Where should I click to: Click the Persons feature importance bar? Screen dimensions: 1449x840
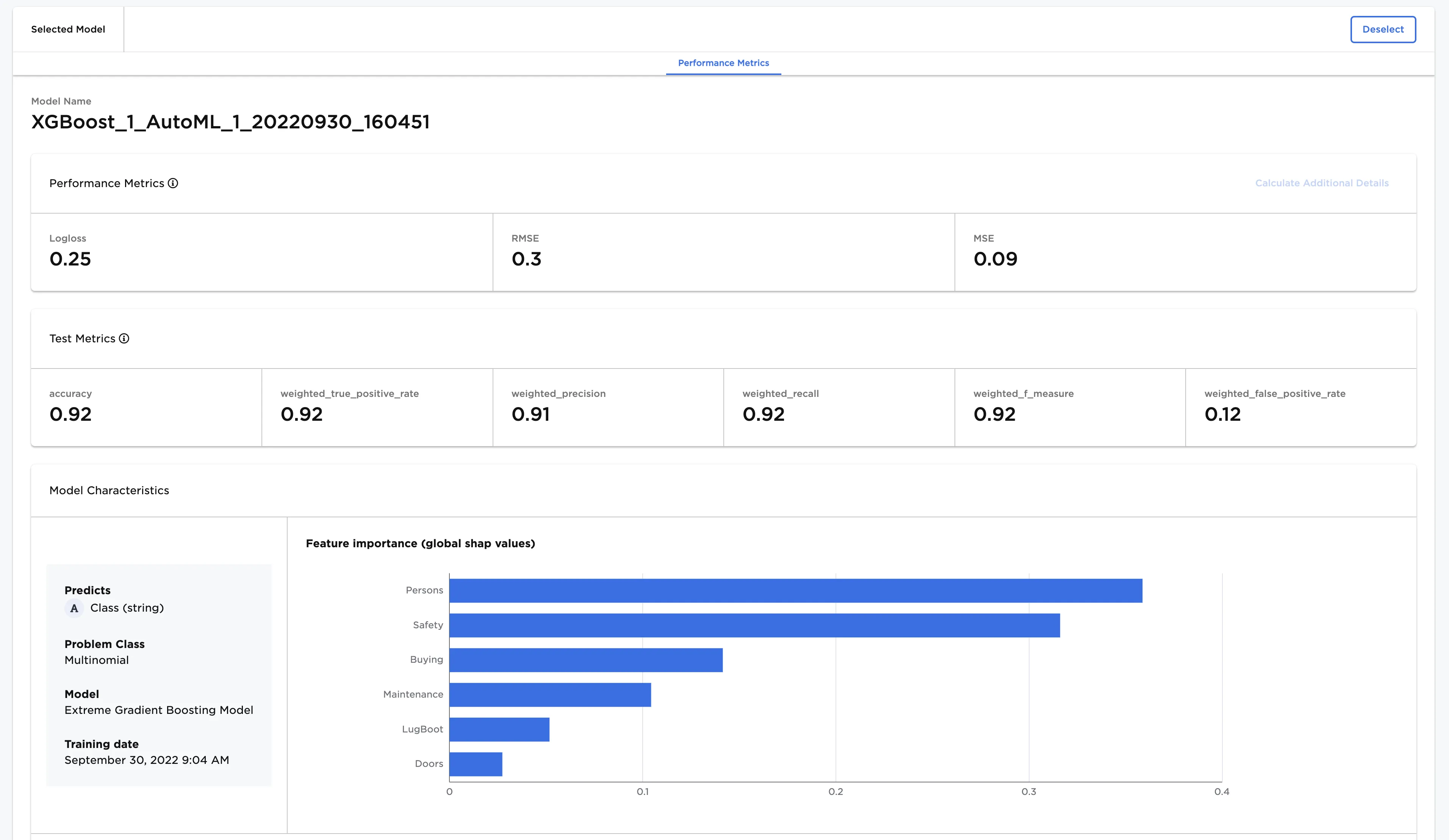[x=796, y=591]
